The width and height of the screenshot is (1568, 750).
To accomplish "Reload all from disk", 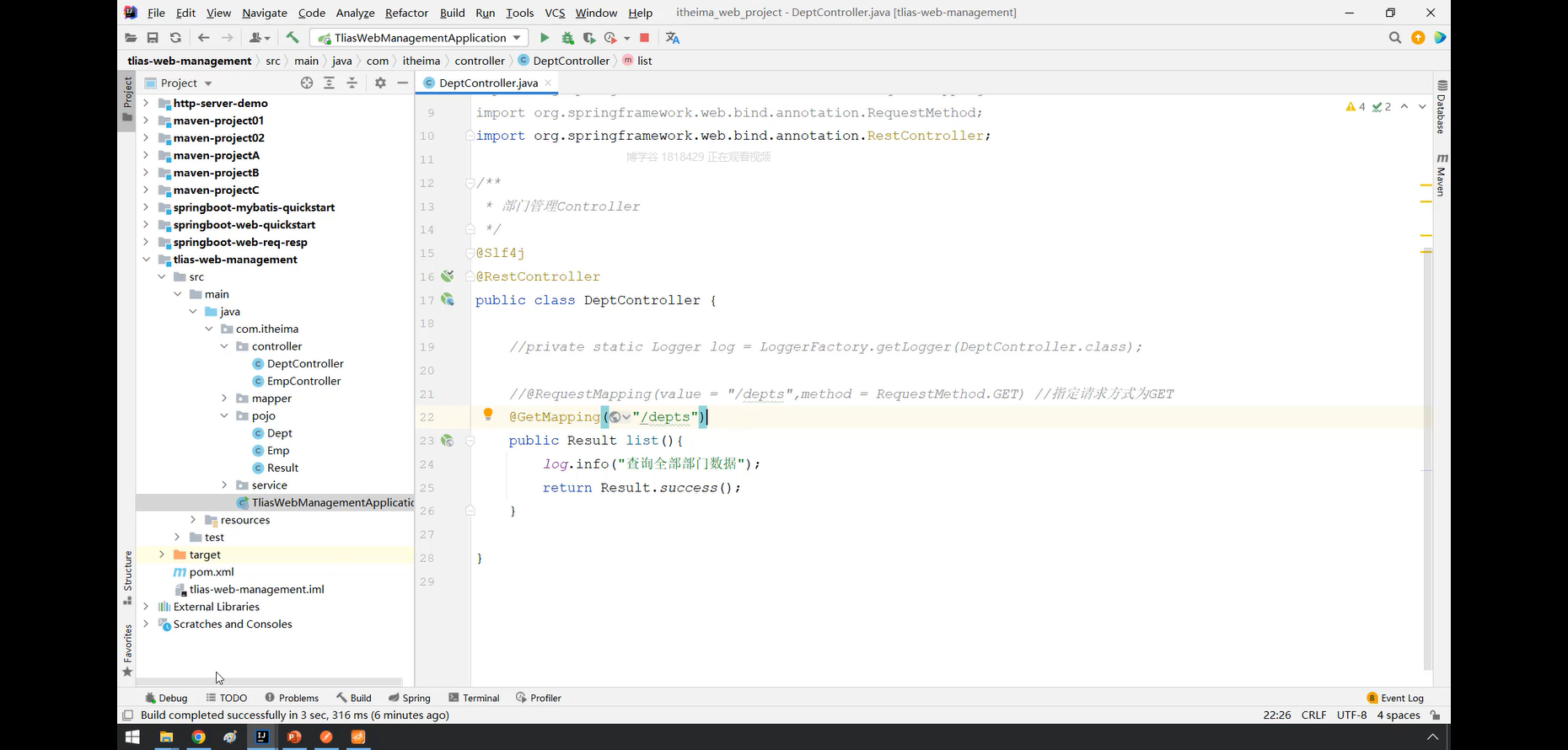I will point(175,38).
